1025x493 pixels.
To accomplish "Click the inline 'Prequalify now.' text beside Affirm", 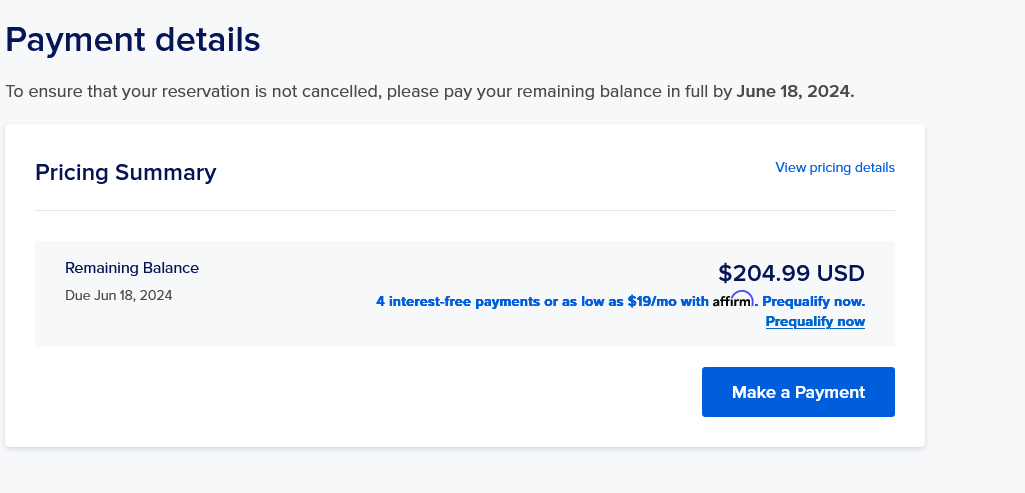I will (x=814, y=301).
